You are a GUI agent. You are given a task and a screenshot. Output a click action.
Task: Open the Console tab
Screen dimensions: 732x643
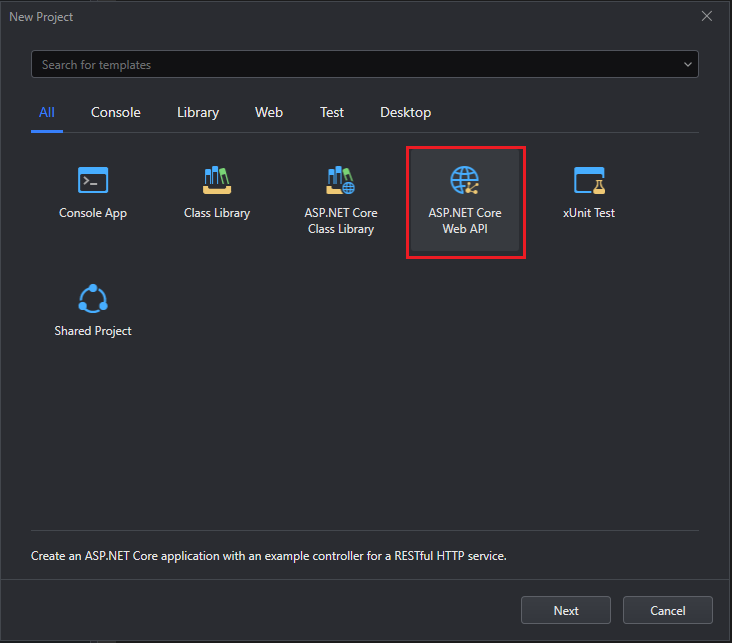[x=116, y=113]
